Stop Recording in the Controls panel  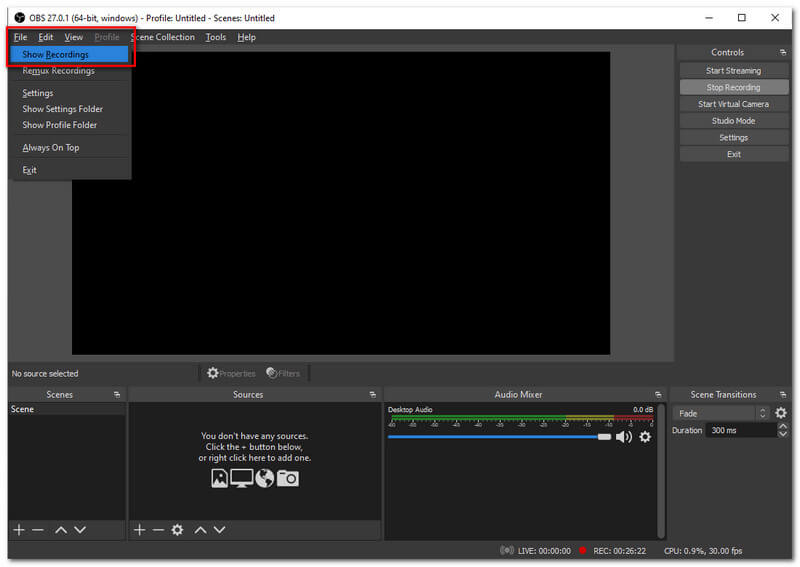tap(733, 87)
